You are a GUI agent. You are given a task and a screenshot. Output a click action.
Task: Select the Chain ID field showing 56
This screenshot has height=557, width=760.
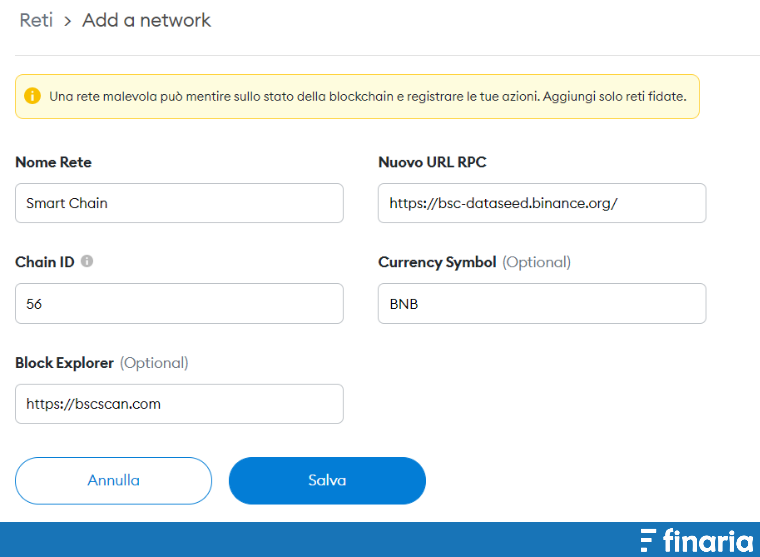(x=179, y=303)
